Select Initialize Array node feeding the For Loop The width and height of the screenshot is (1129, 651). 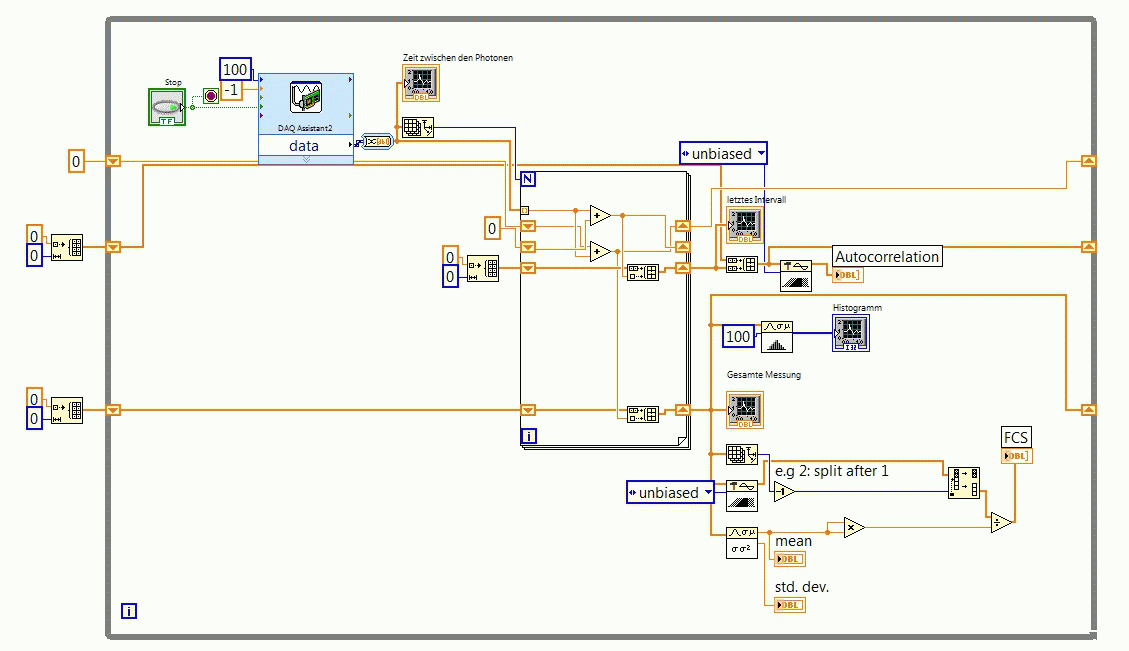482,269
